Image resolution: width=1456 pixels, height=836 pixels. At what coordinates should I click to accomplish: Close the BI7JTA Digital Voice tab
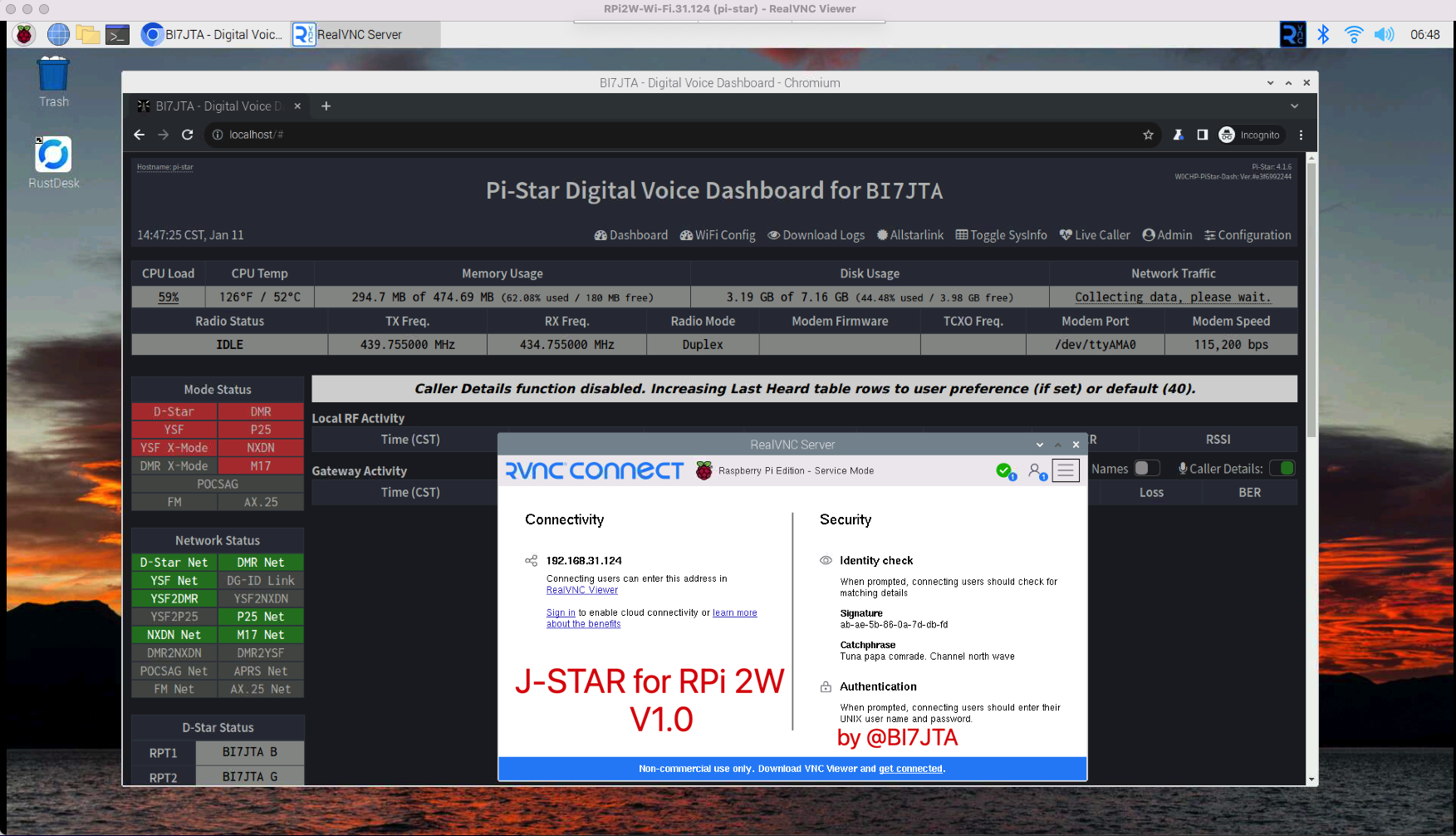pyautogui.click(x=297, y=106)
